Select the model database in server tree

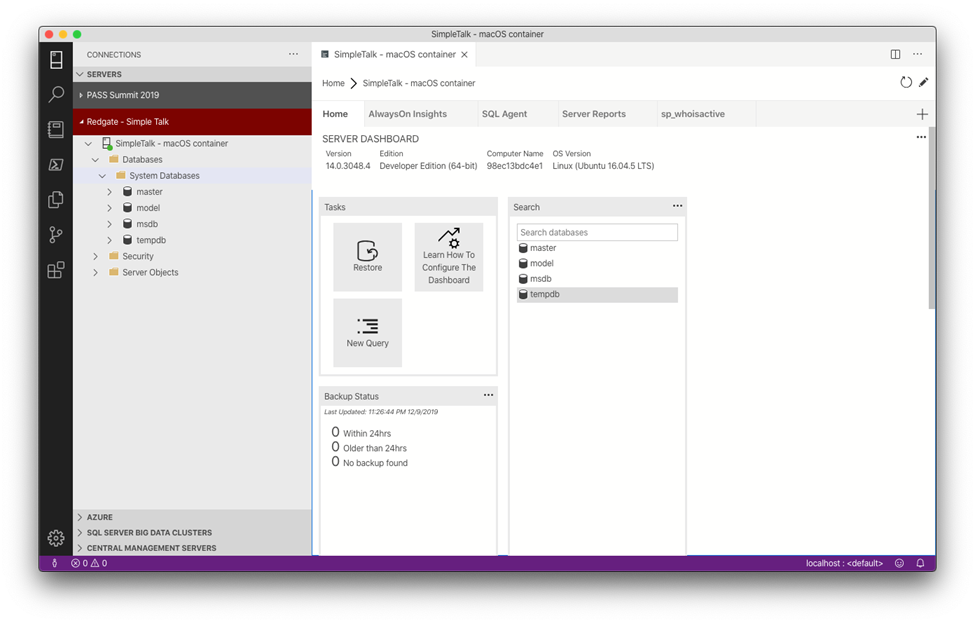148,208
